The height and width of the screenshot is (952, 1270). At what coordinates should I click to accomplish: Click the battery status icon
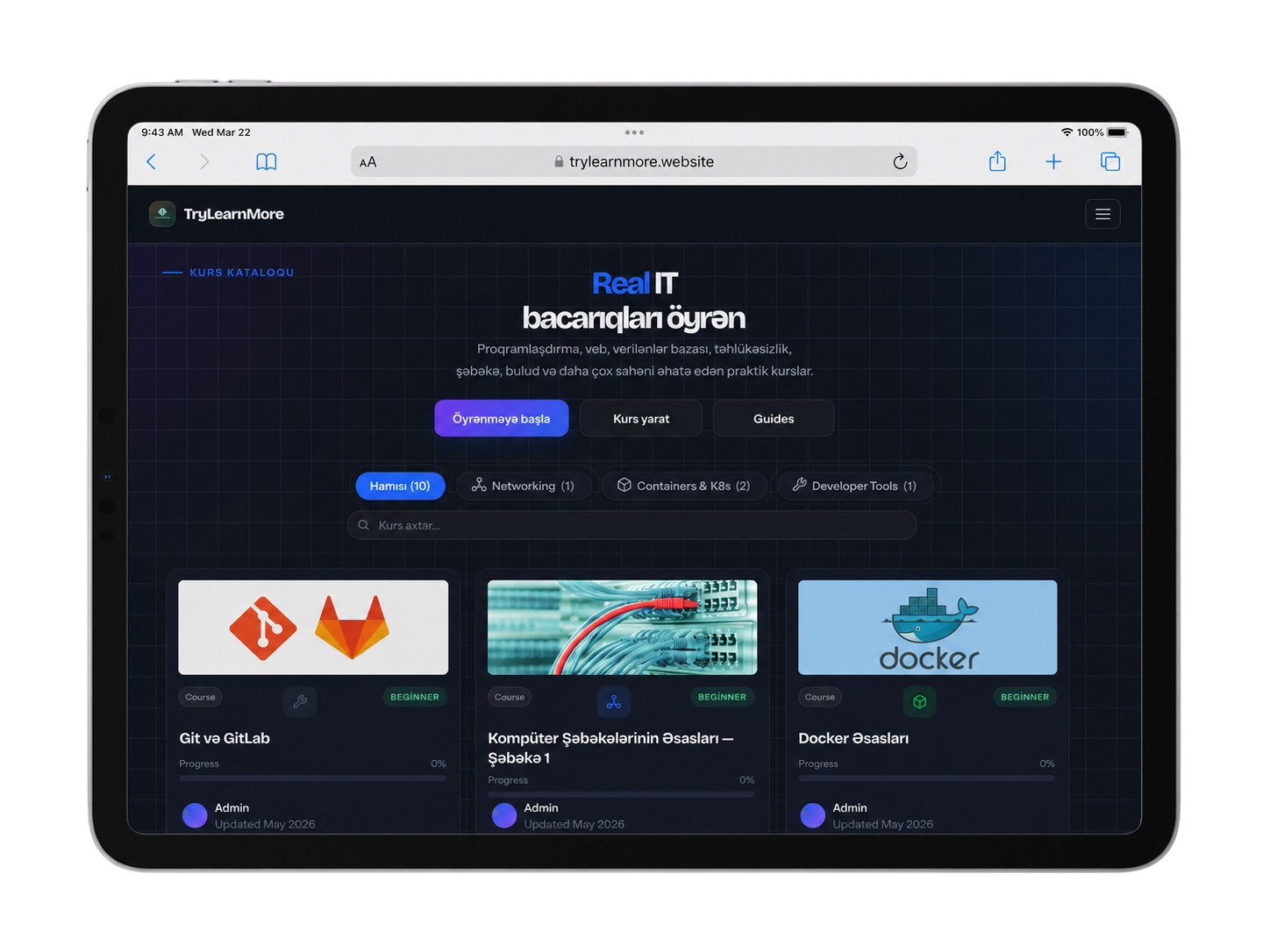(1117, 132)
